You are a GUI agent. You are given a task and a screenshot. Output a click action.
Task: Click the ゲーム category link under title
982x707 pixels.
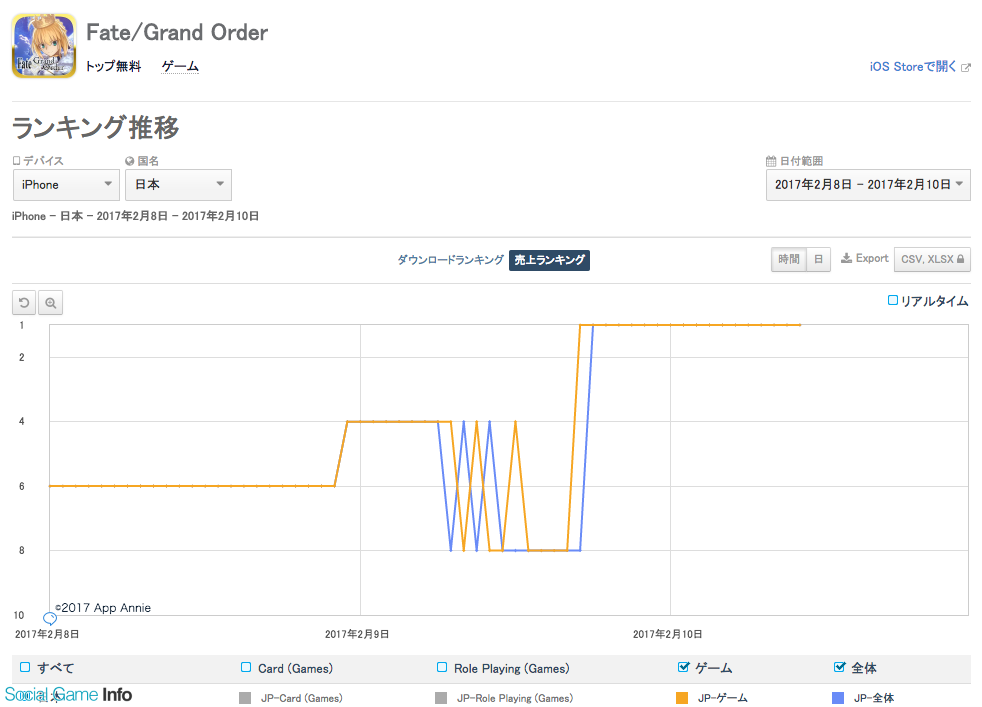(180, 66)
